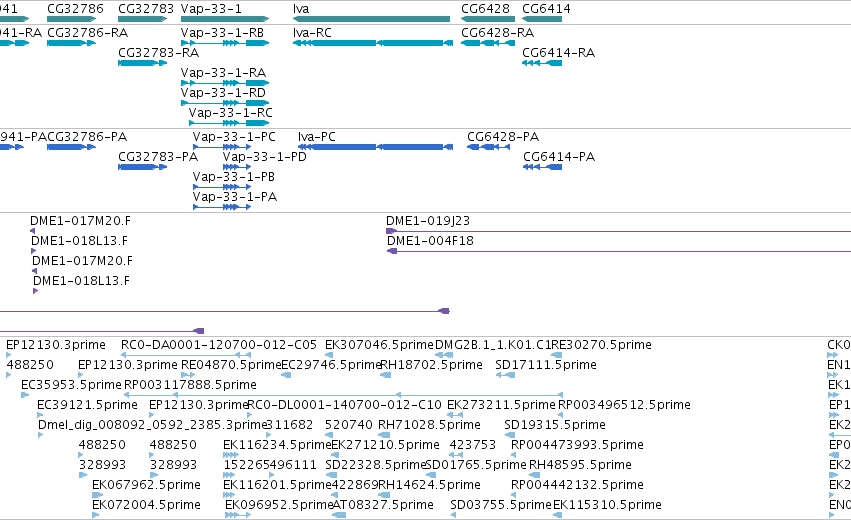Select BAC clone DME1-004F18 label
This screenshot has height=520, width=851.
coord(430,241)
